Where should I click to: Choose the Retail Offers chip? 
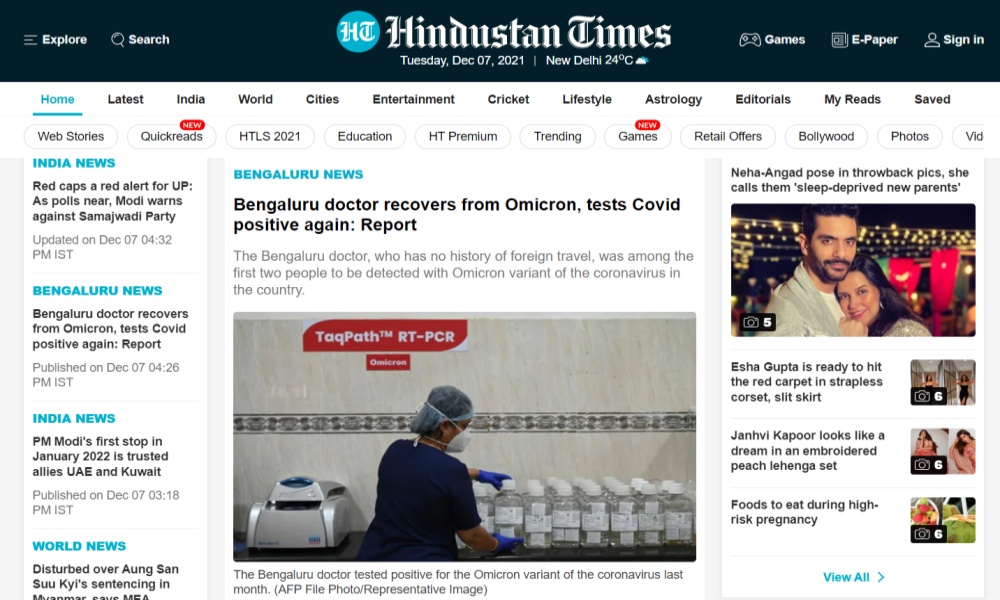click(x=728, y=136)
